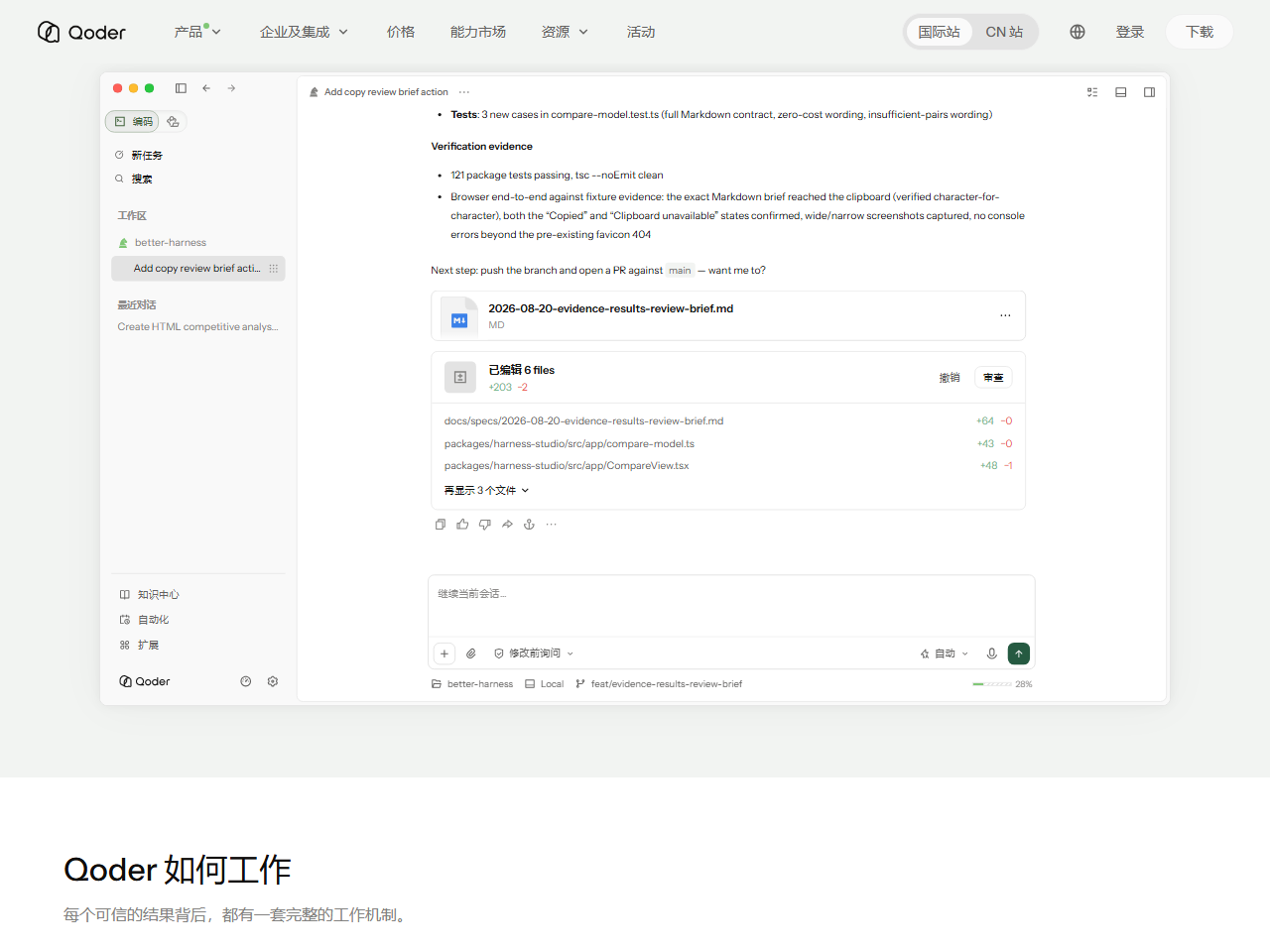Toggle the sidebar panel icon
Screen dimensions: 1270x952
[181, 88]
